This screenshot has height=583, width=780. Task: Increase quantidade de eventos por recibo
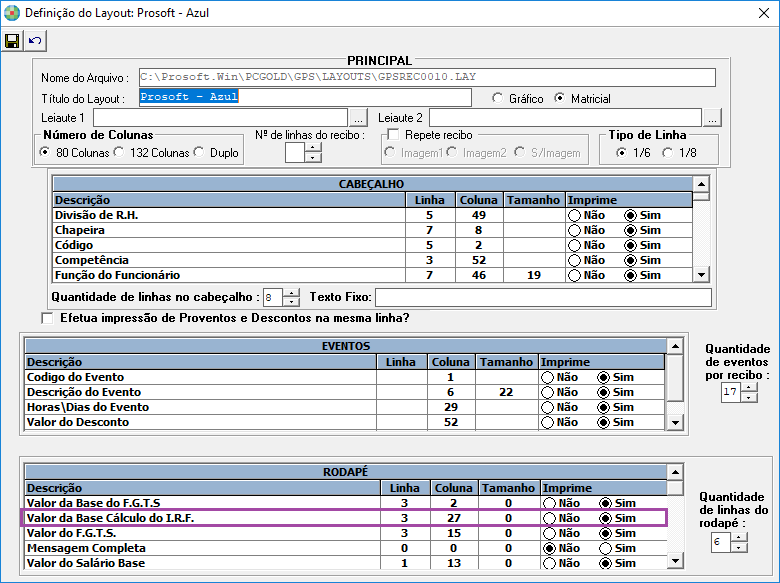pyautogui.click(x=749, y=387)
